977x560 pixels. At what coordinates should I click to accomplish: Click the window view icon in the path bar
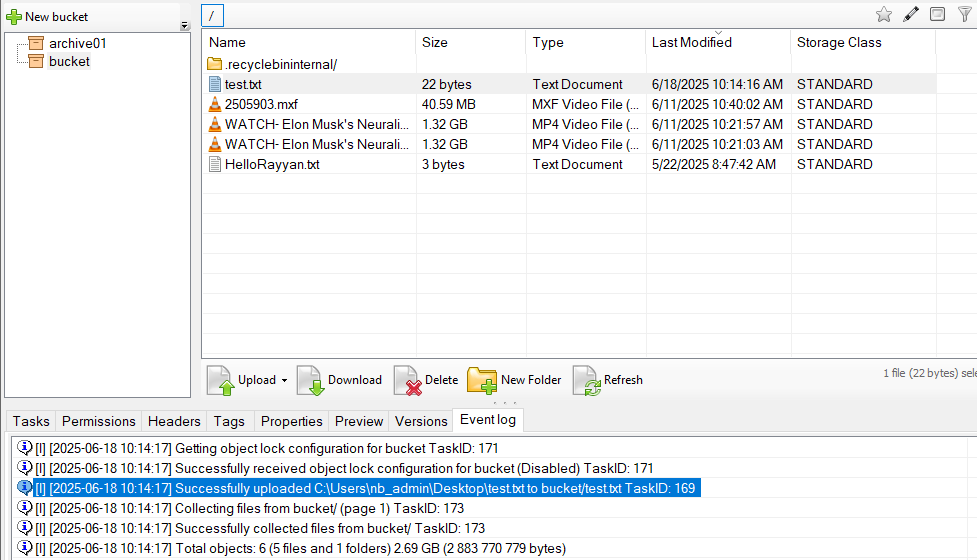937,14
